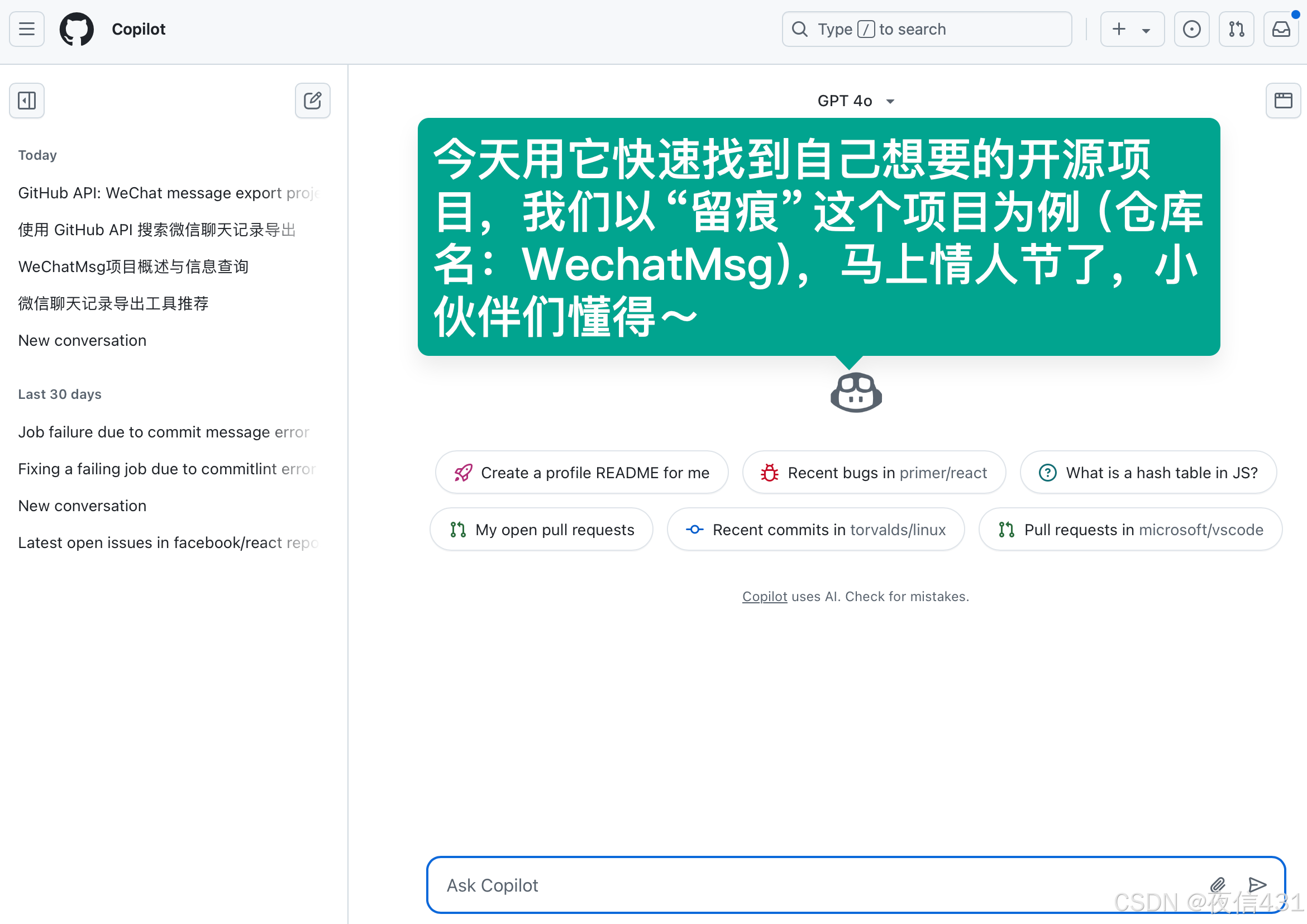Open the hamburger navigation menu

click(x=27, y=29)
